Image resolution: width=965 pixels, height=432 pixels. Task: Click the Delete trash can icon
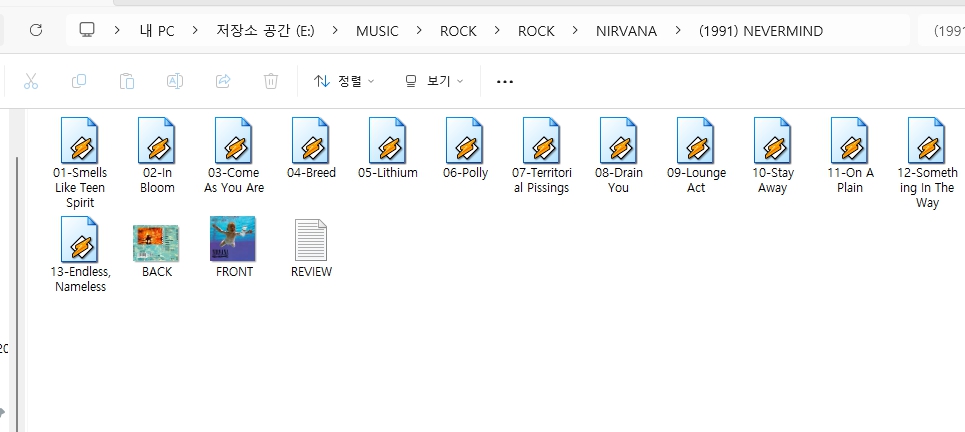click(x=271, y=81)
